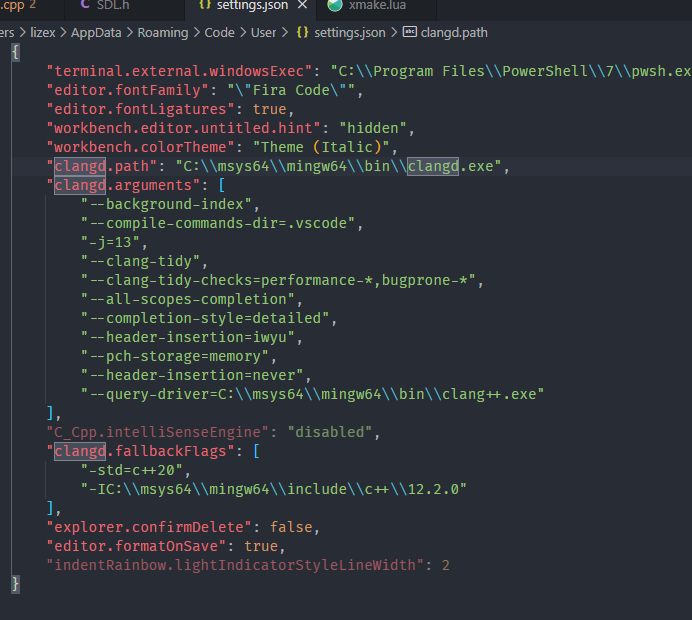Close the settings.json tab

point(302,5)
